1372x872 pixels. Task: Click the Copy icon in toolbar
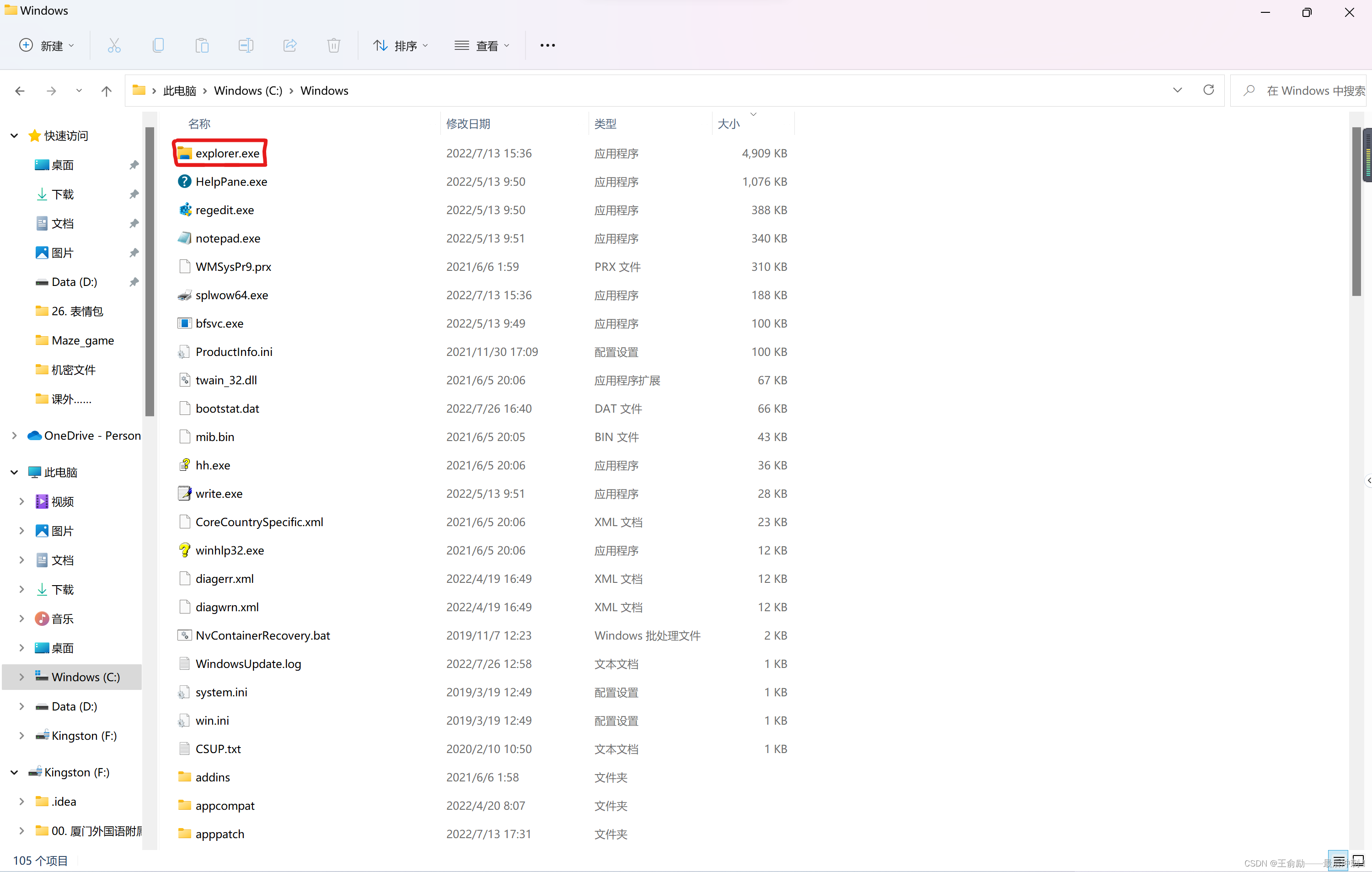158,46
